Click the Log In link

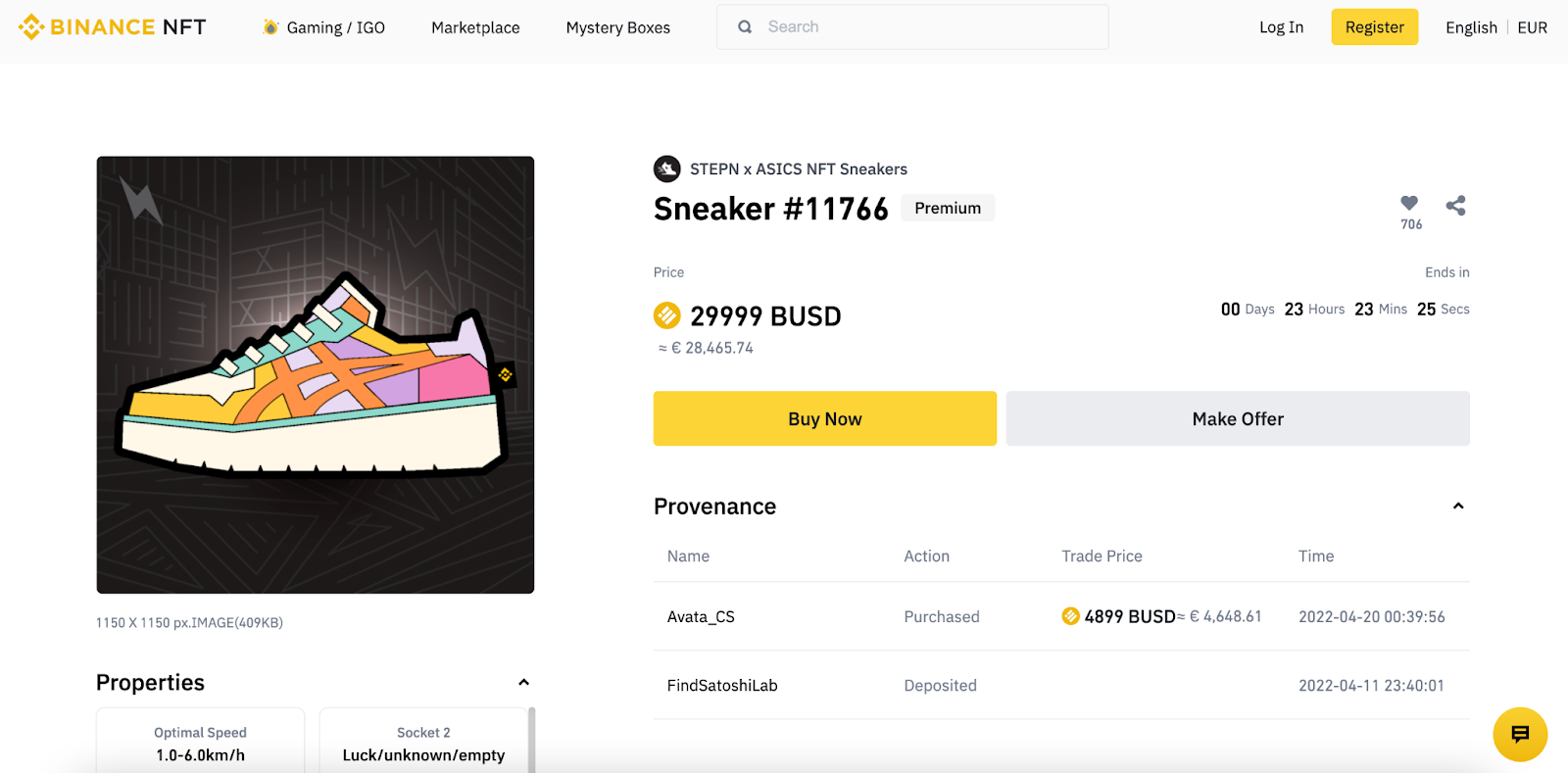pyautogui.click(x=1281, y=27)
